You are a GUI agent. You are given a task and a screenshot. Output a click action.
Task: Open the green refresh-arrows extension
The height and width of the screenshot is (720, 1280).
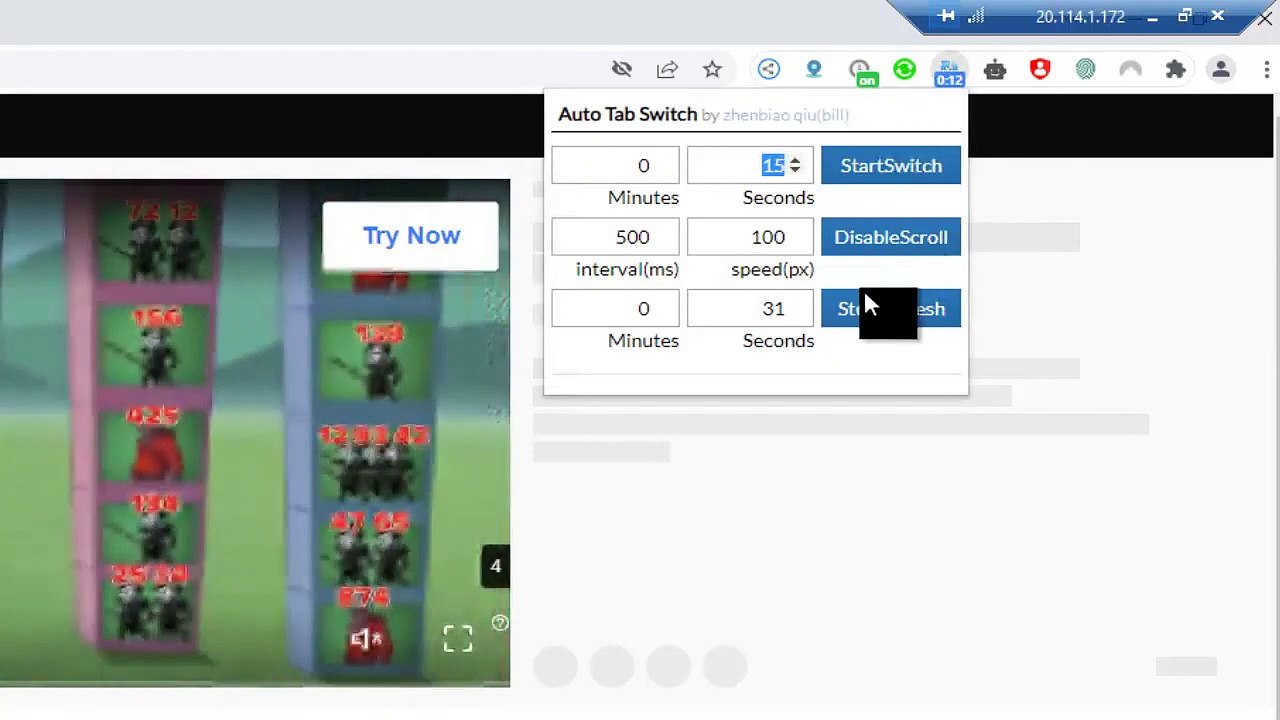[x=904, y=69]
